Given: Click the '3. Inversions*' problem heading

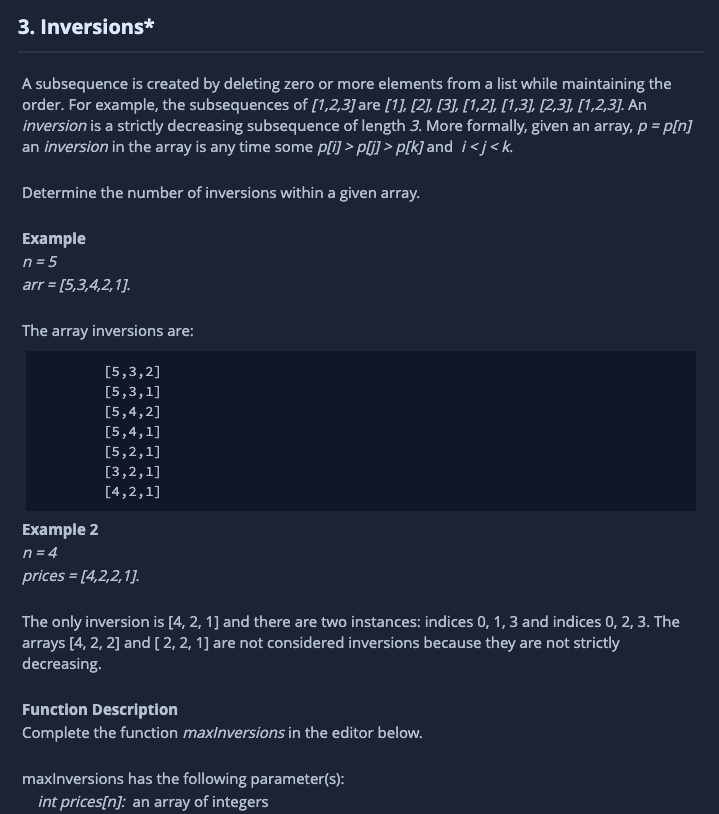Looking at the screenshot, I should [x=86, y=27].
